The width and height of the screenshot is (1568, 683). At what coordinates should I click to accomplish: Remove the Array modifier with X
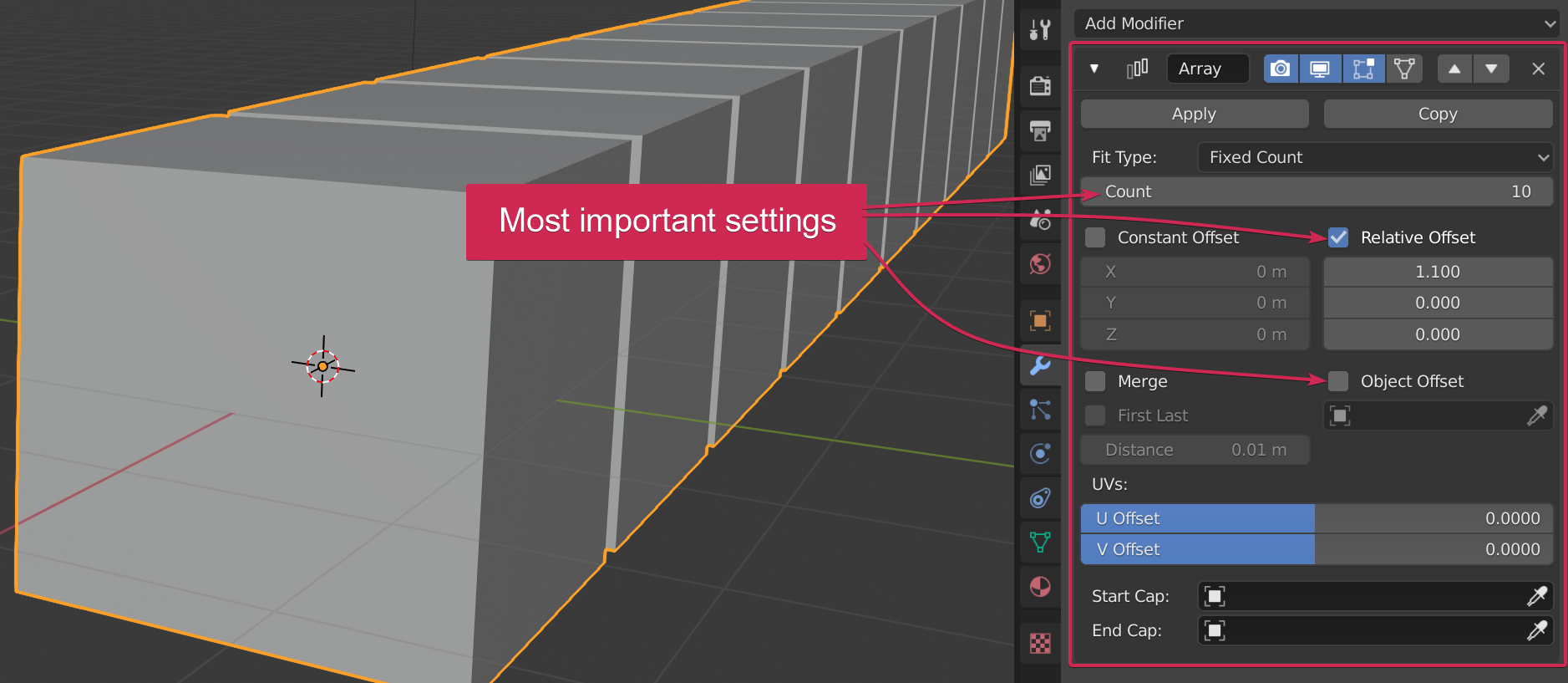coord(1538,69)
